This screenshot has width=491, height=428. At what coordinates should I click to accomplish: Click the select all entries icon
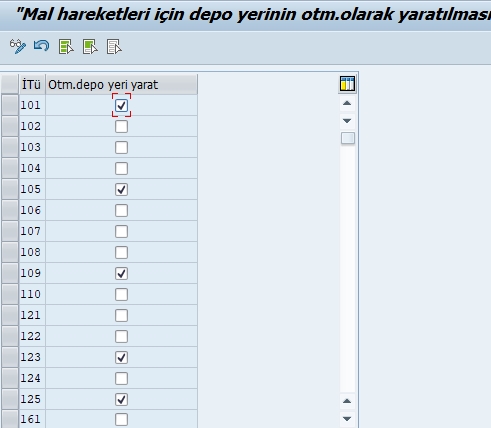click(x=66, y=47)
